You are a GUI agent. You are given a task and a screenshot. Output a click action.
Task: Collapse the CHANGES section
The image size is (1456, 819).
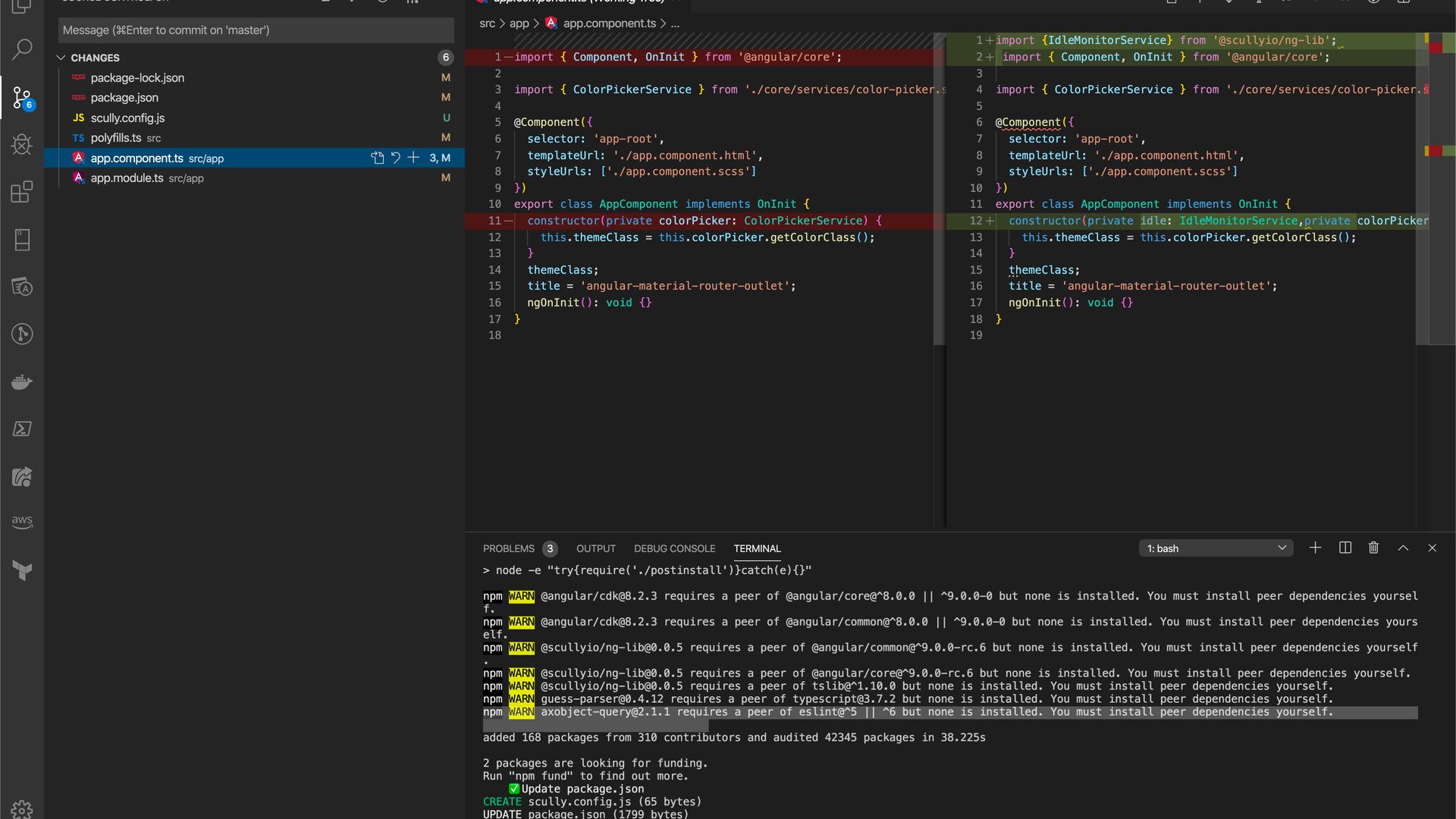tap(61, 58)
